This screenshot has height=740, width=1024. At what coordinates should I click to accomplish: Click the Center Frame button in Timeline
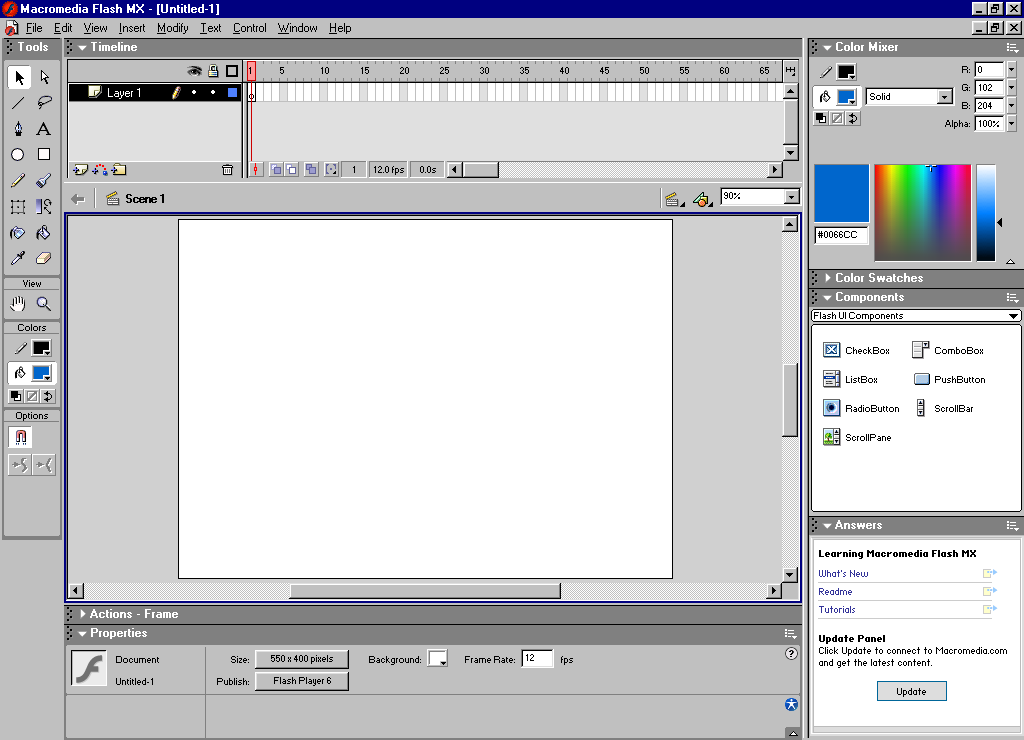tap(255, 170)
